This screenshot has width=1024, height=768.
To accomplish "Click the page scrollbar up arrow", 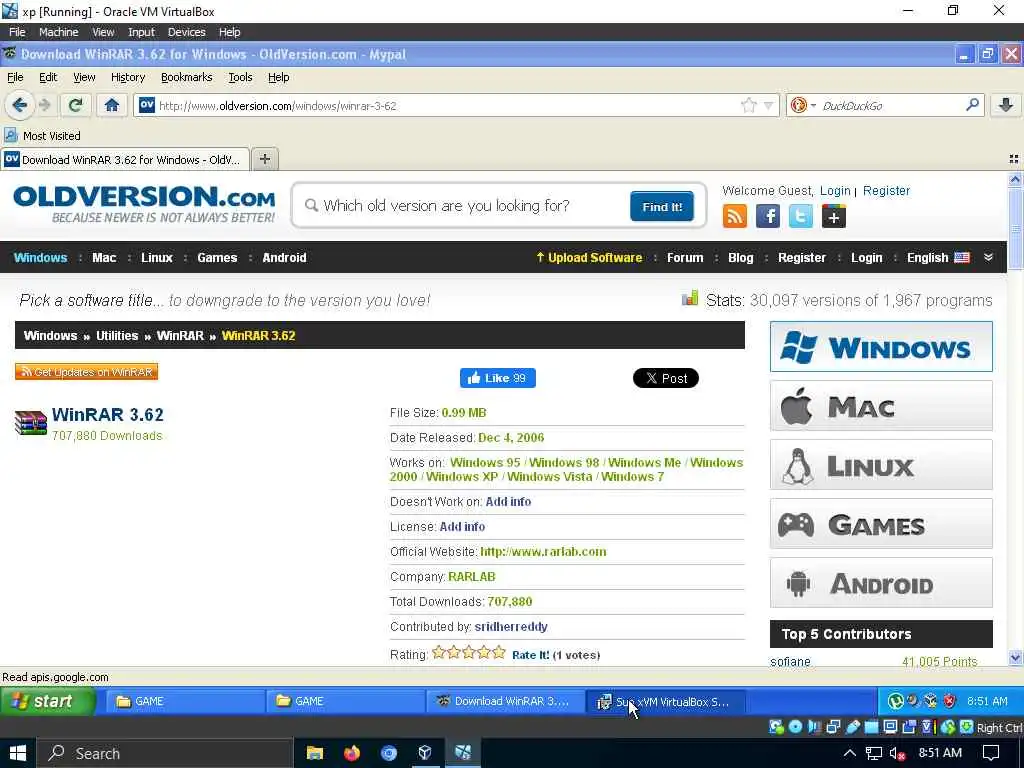I will coord(1015,179).
